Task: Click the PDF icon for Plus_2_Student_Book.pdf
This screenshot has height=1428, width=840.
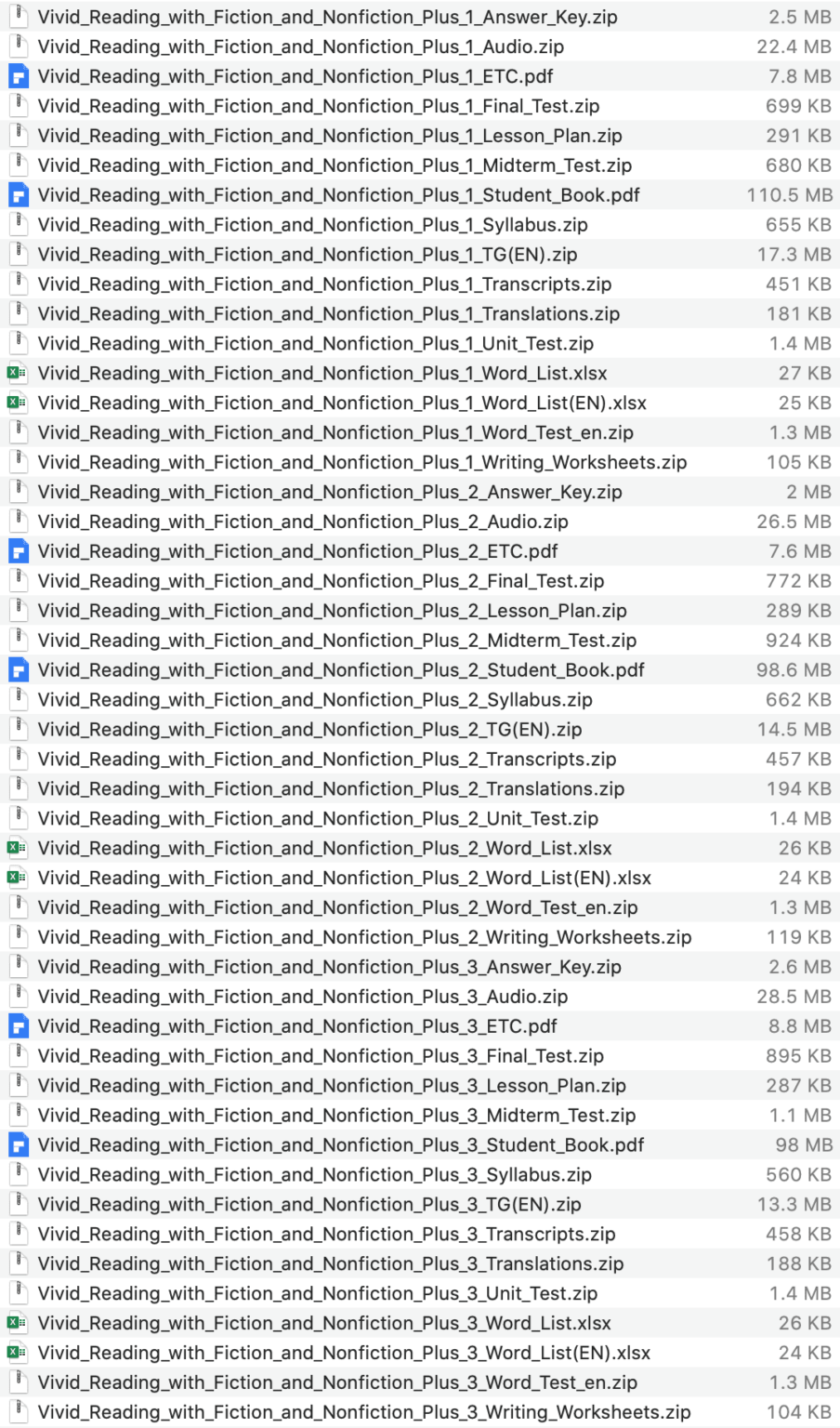Action: (18, 670)
